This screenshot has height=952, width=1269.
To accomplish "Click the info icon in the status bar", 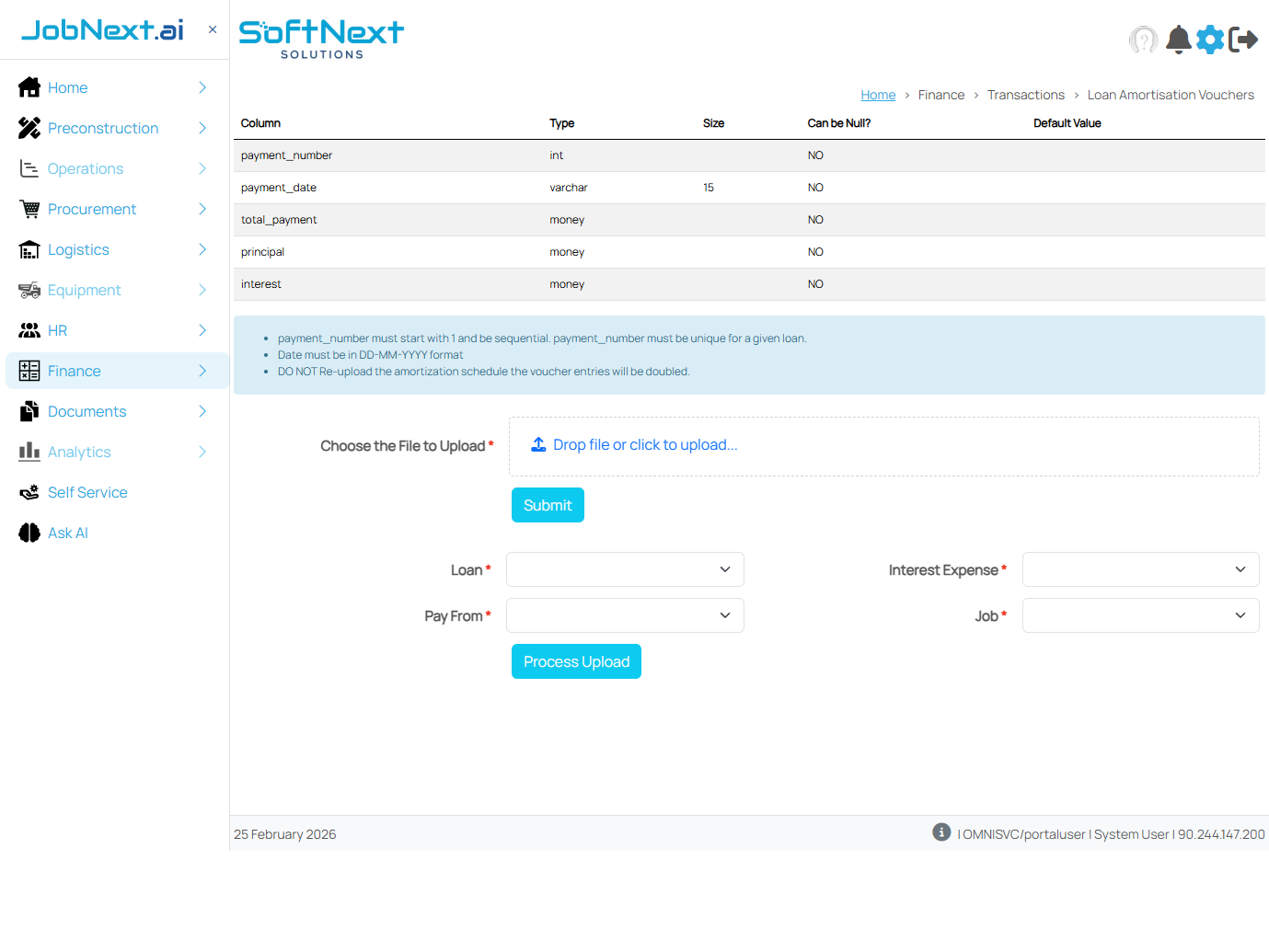I will point(940,832).
